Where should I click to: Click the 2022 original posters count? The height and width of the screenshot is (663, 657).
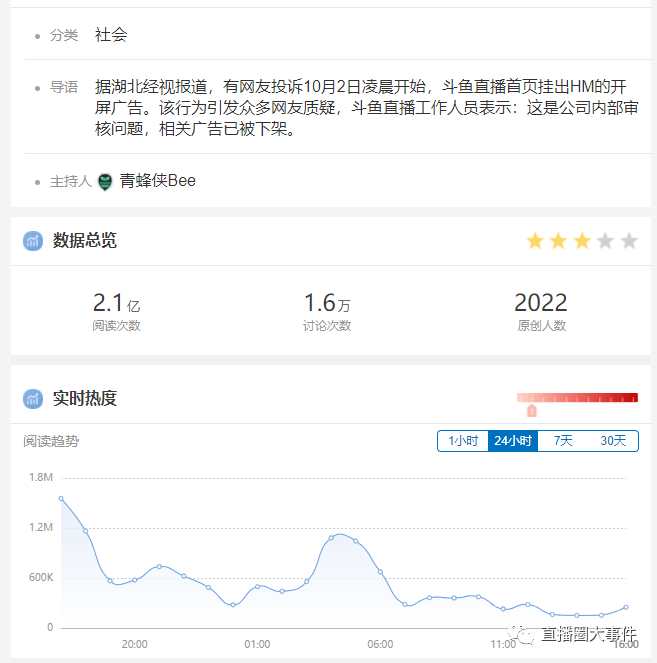[x=541, y=303]
